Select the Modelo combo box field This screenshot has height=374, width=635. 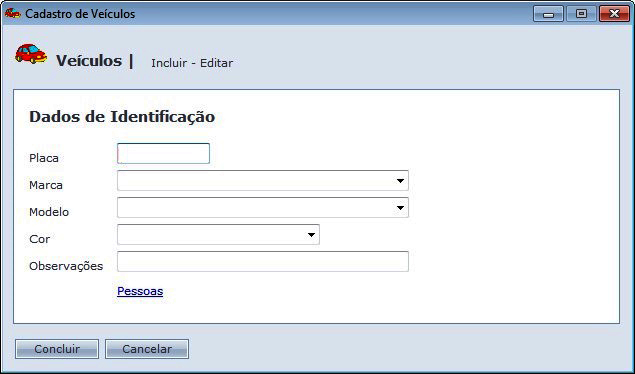[x=263, y=208]
